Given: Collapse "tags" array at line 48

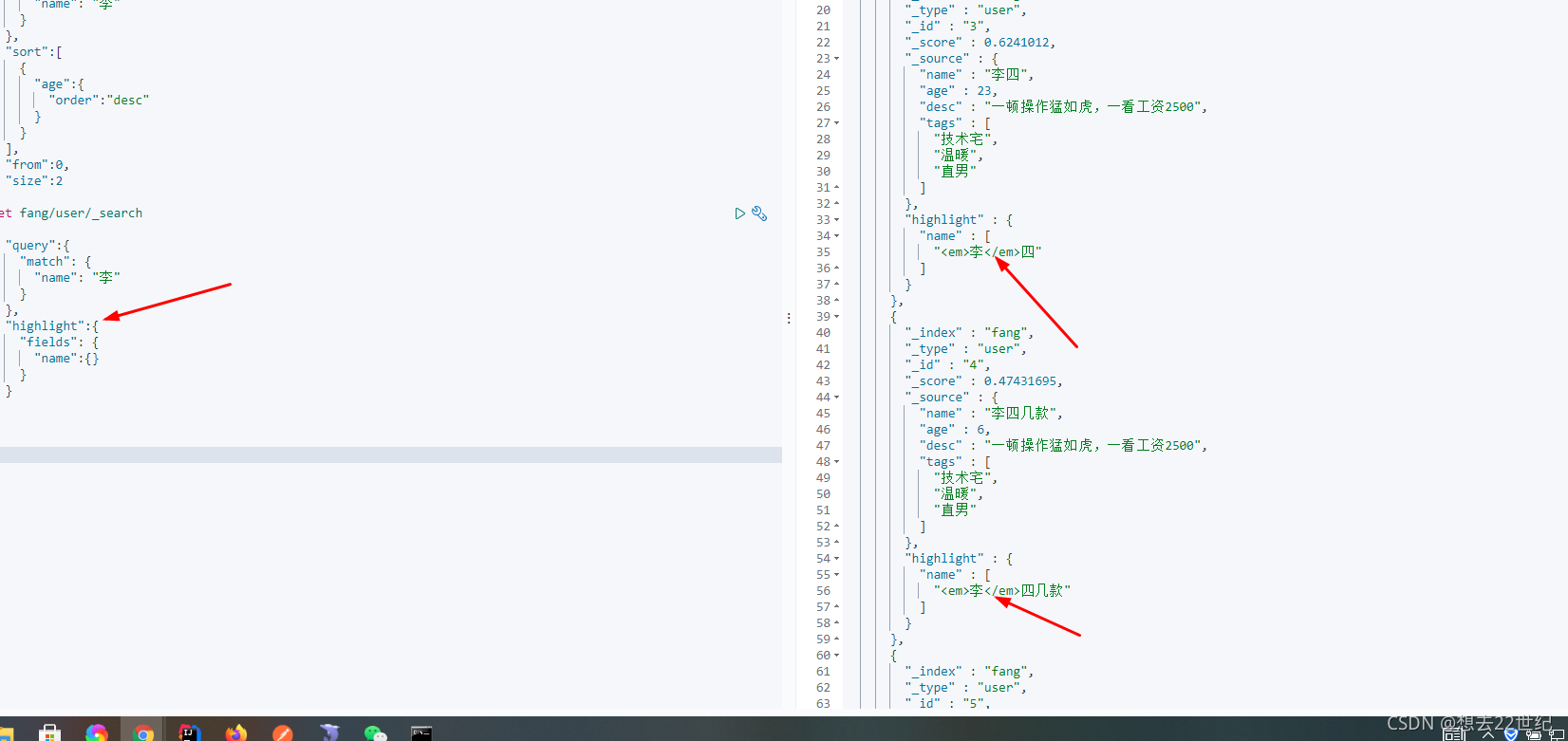Looking at the screenshot, I should pos(836,462).
